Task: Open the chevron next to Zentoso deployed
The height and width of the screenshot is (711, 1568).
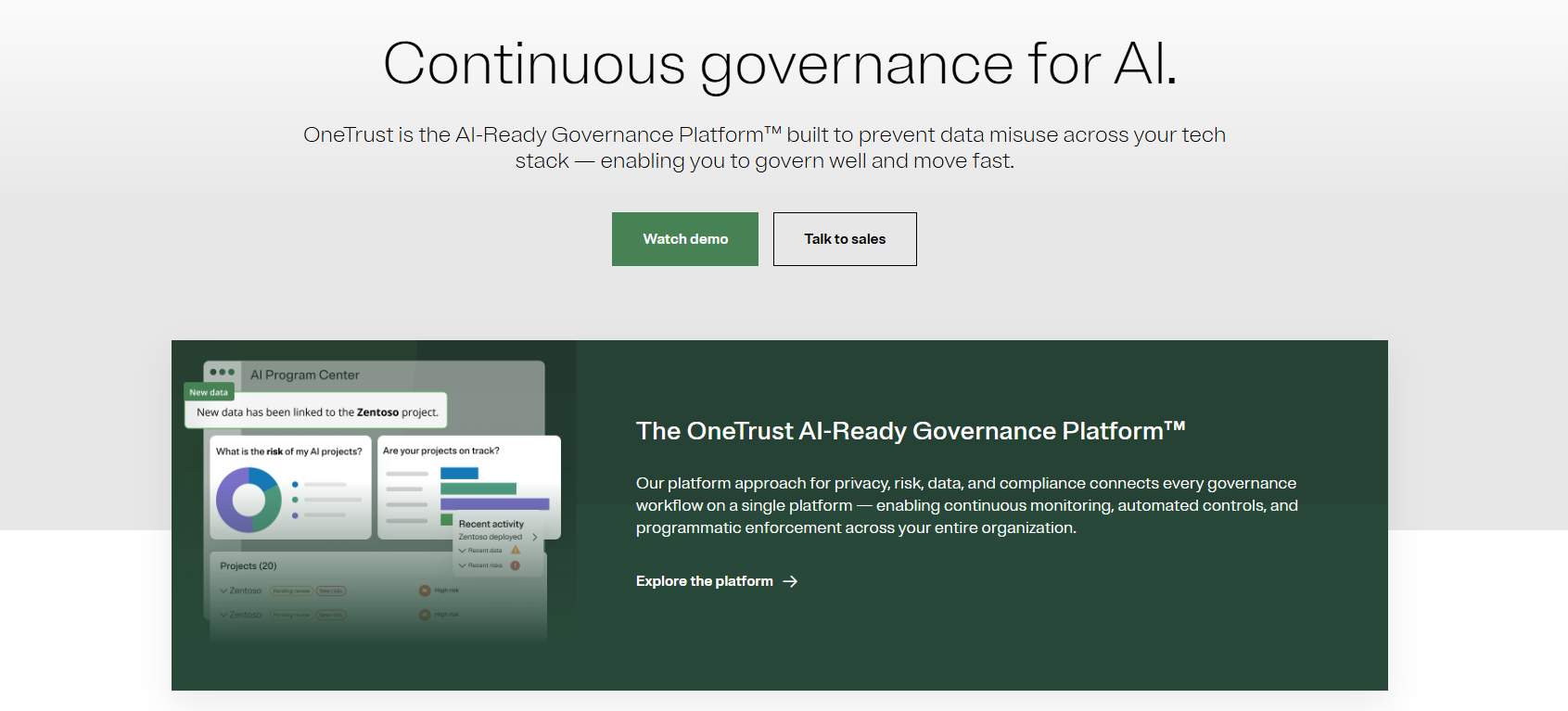Action: coord(535,537)
